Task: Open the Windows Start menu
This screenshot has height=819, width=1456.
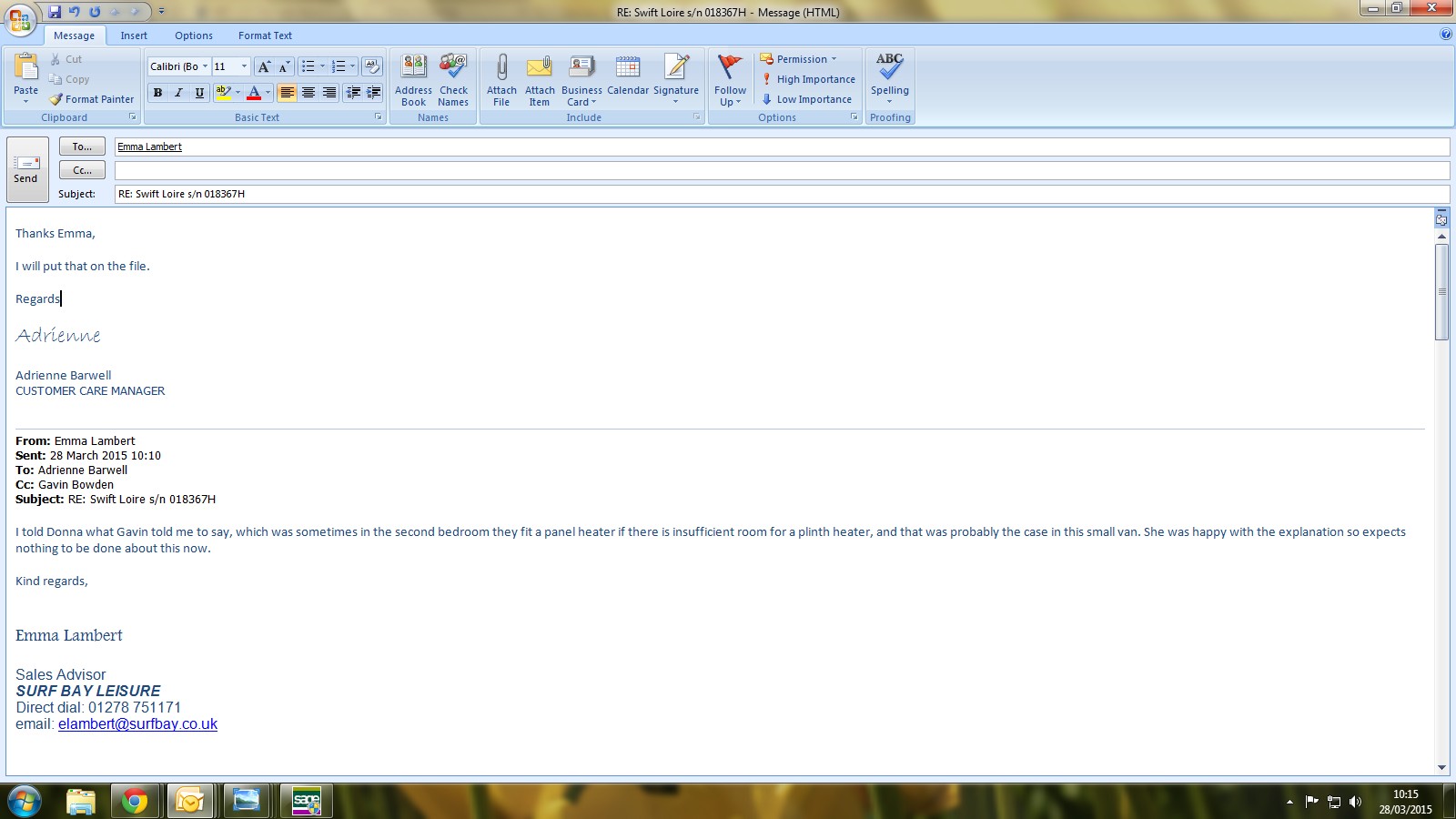Action: [x=25, y=802]
